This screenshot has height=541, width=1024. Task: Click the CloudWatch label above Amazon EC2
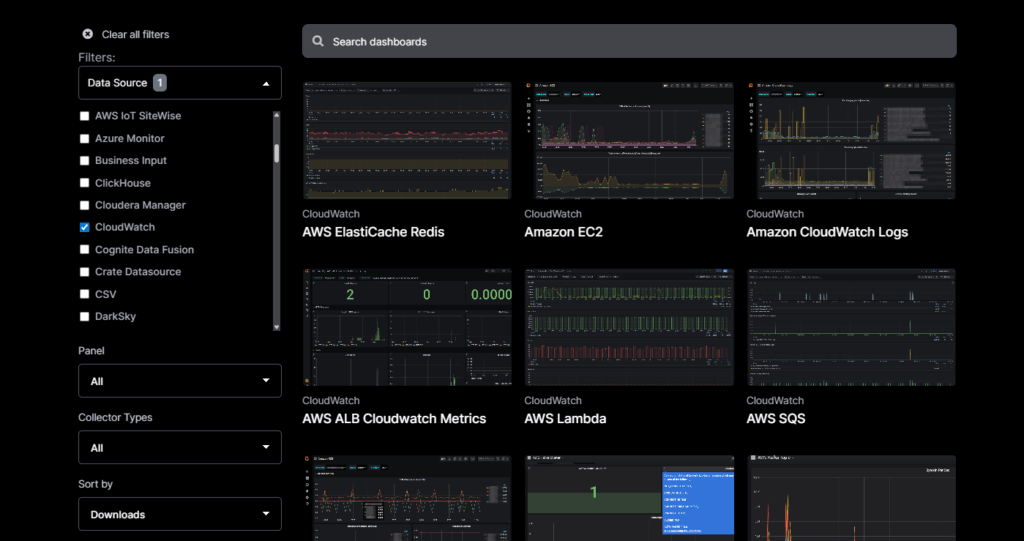tap(552, 214)
